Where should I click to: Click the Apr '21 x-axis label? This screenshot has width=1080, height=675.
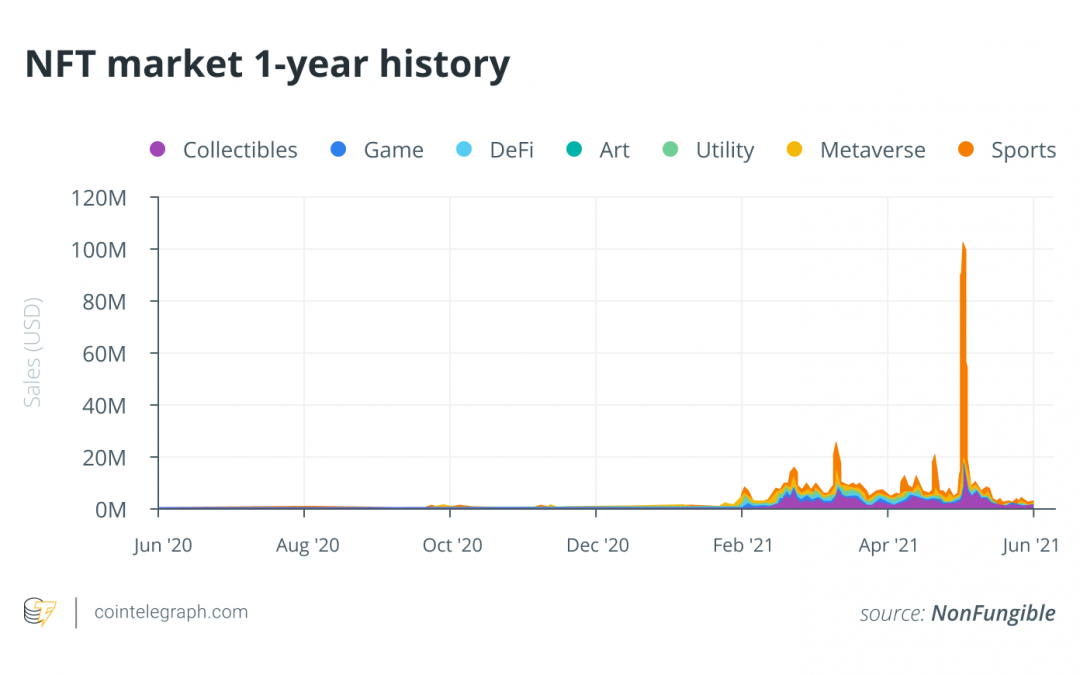(x=888, y=545)
